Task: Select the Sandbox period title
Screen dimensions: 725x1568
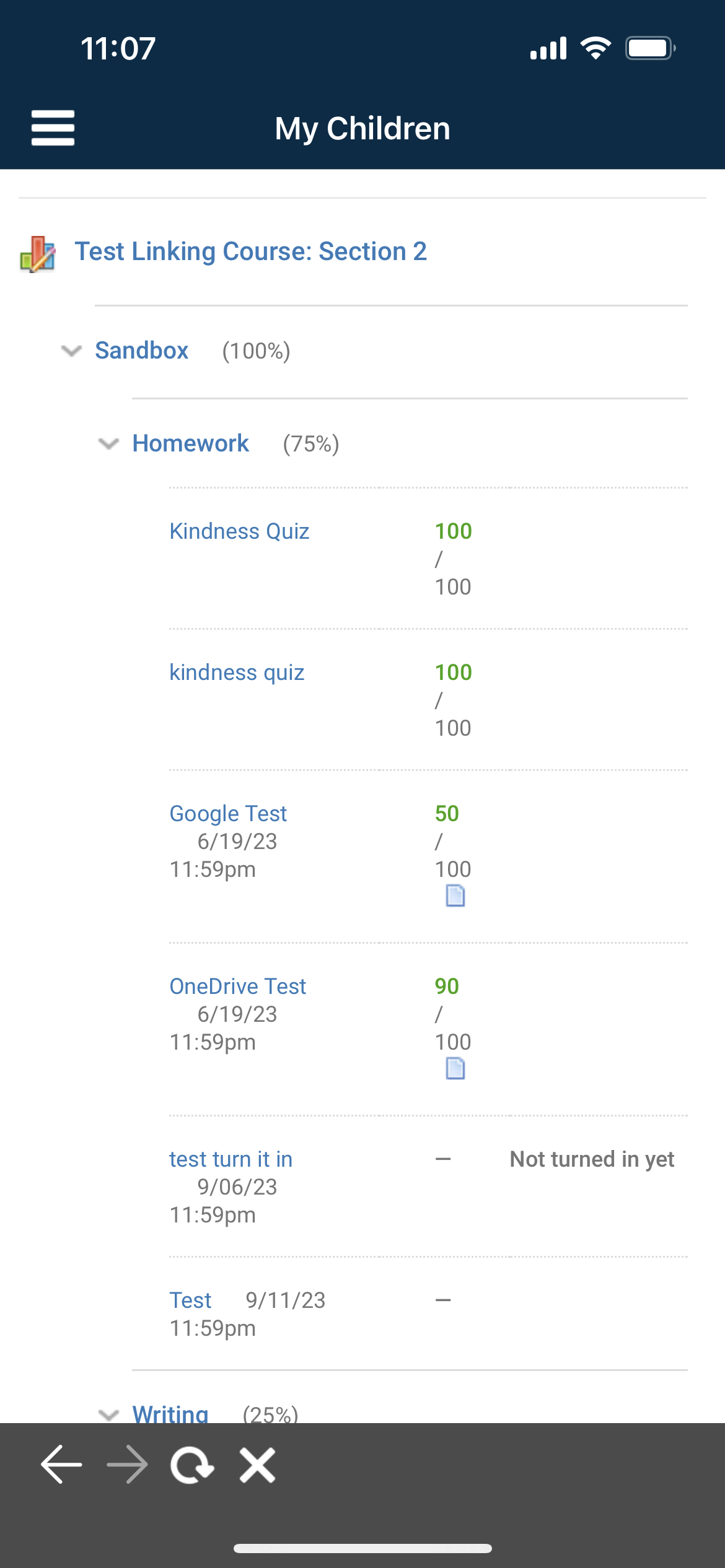Action: [142, 351]
